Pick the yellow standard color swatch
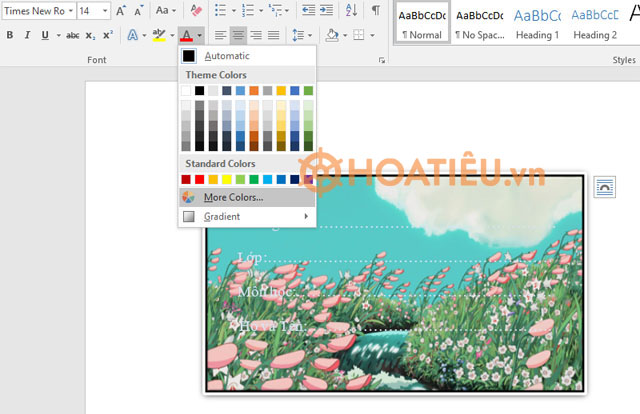Image resolution: width=640 pixels, height=414 pixels. (x=227, y=179)
